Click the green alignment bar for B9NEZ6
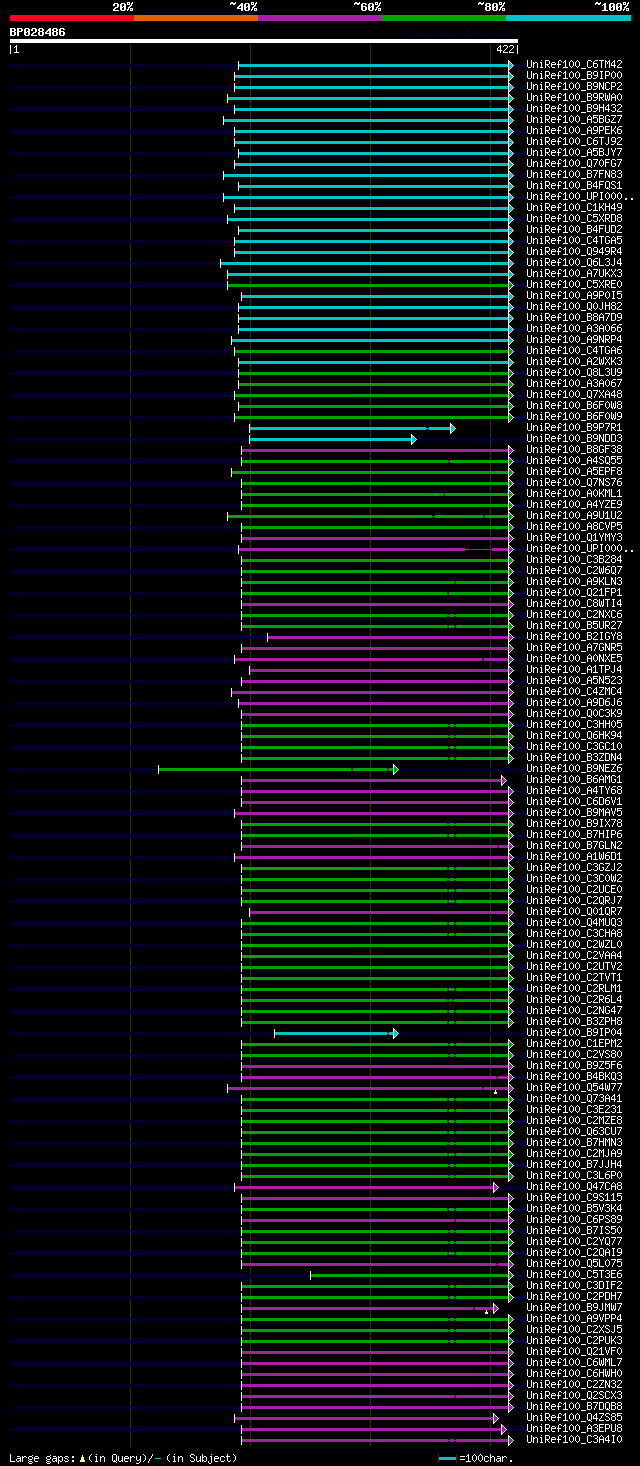This screenshot has width=640, height=1466. tap(278, 769)
